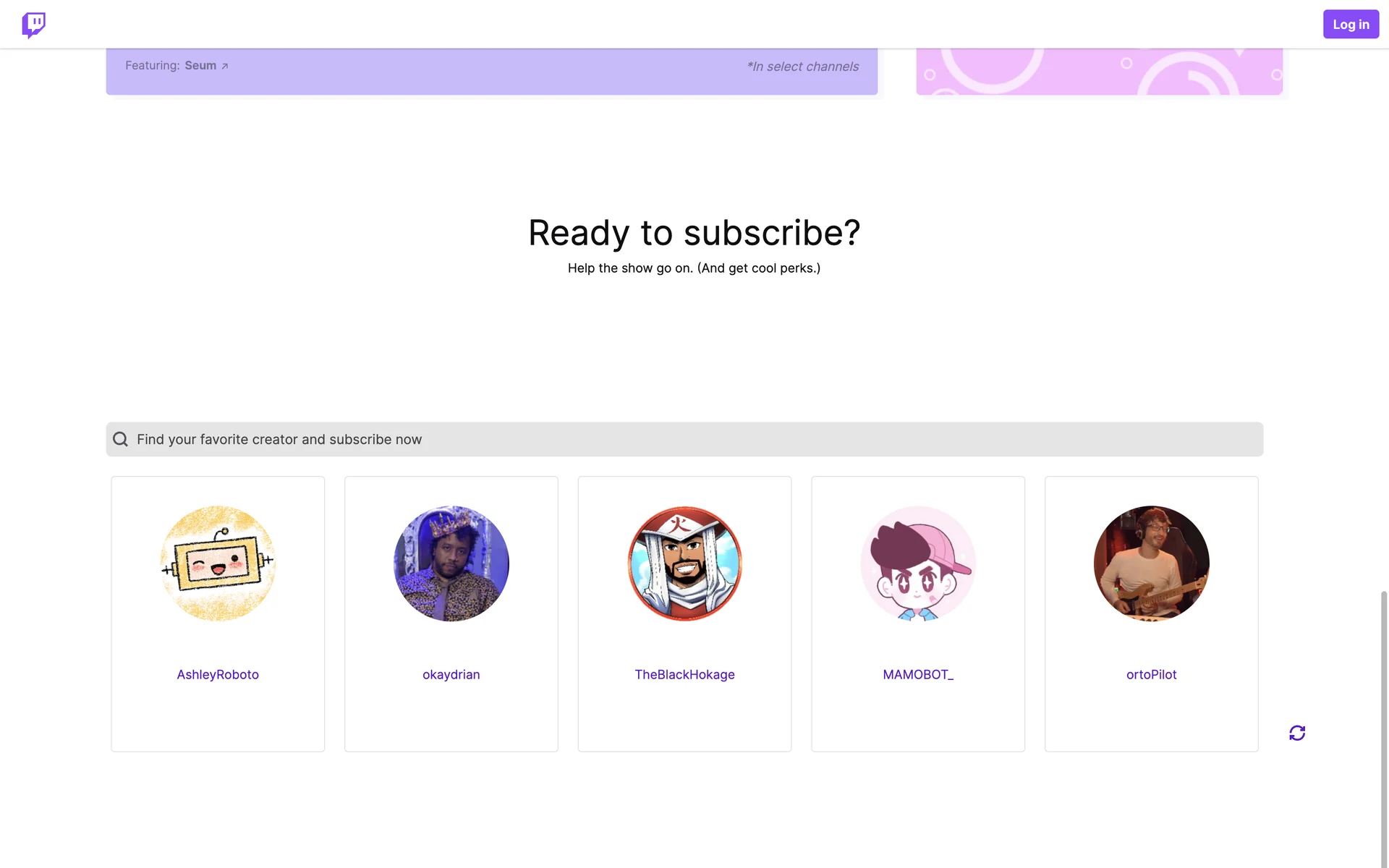Open the okaydrian channel link

[x=451, y=674]
